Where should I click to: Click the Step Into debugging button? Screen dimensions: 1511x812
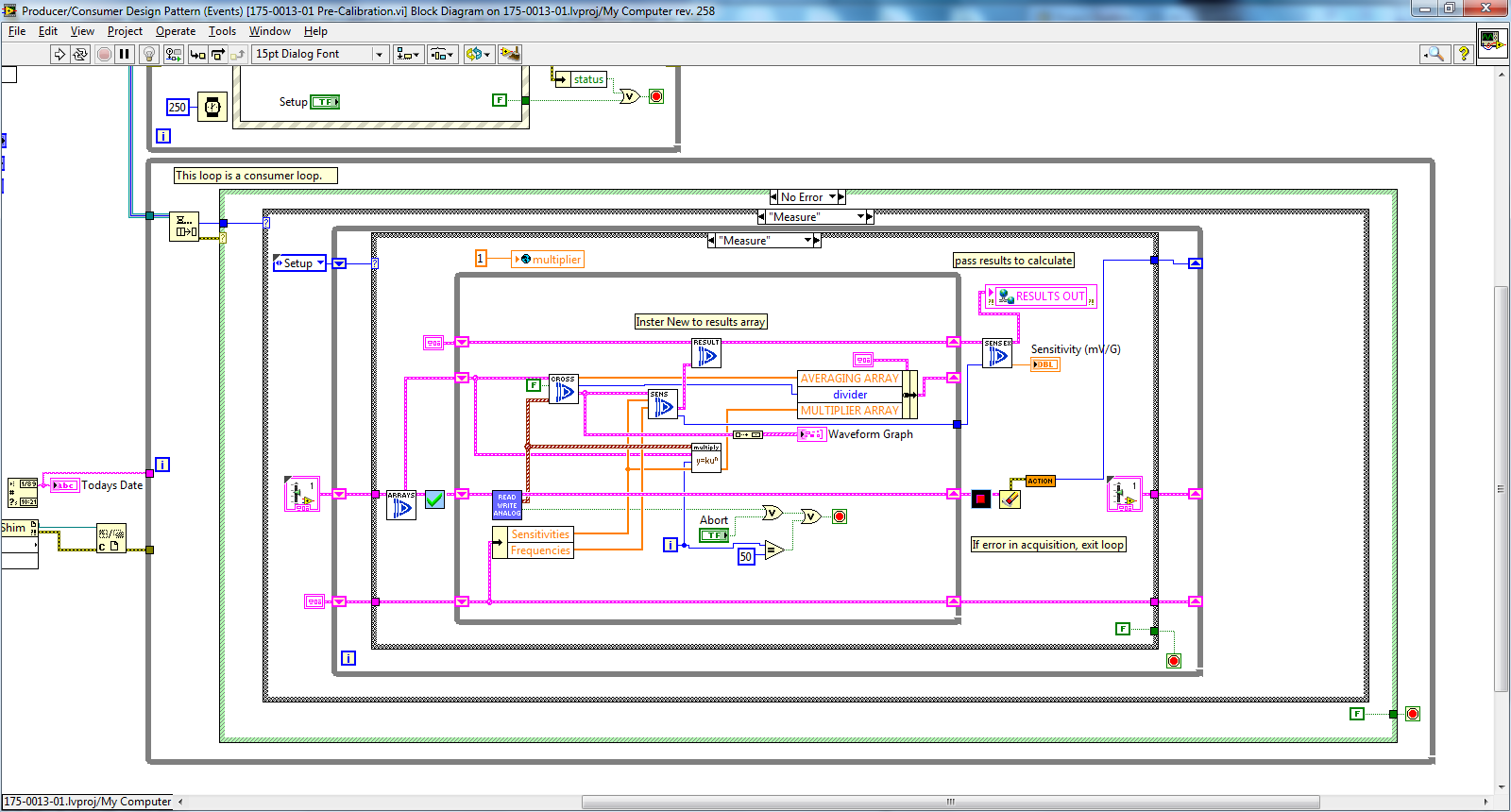(197, 54)
